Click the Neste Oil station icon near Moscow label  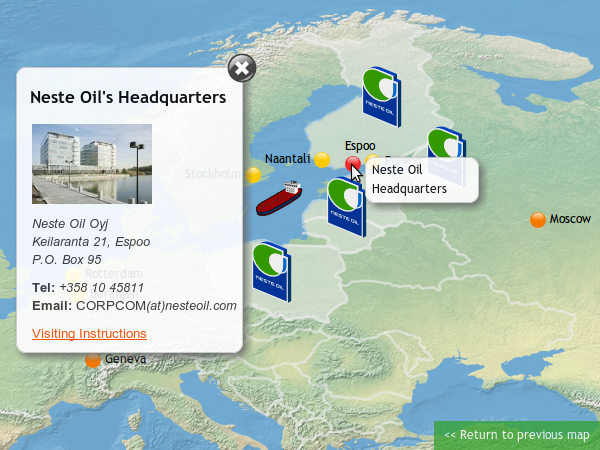click(x=446, y=157)
